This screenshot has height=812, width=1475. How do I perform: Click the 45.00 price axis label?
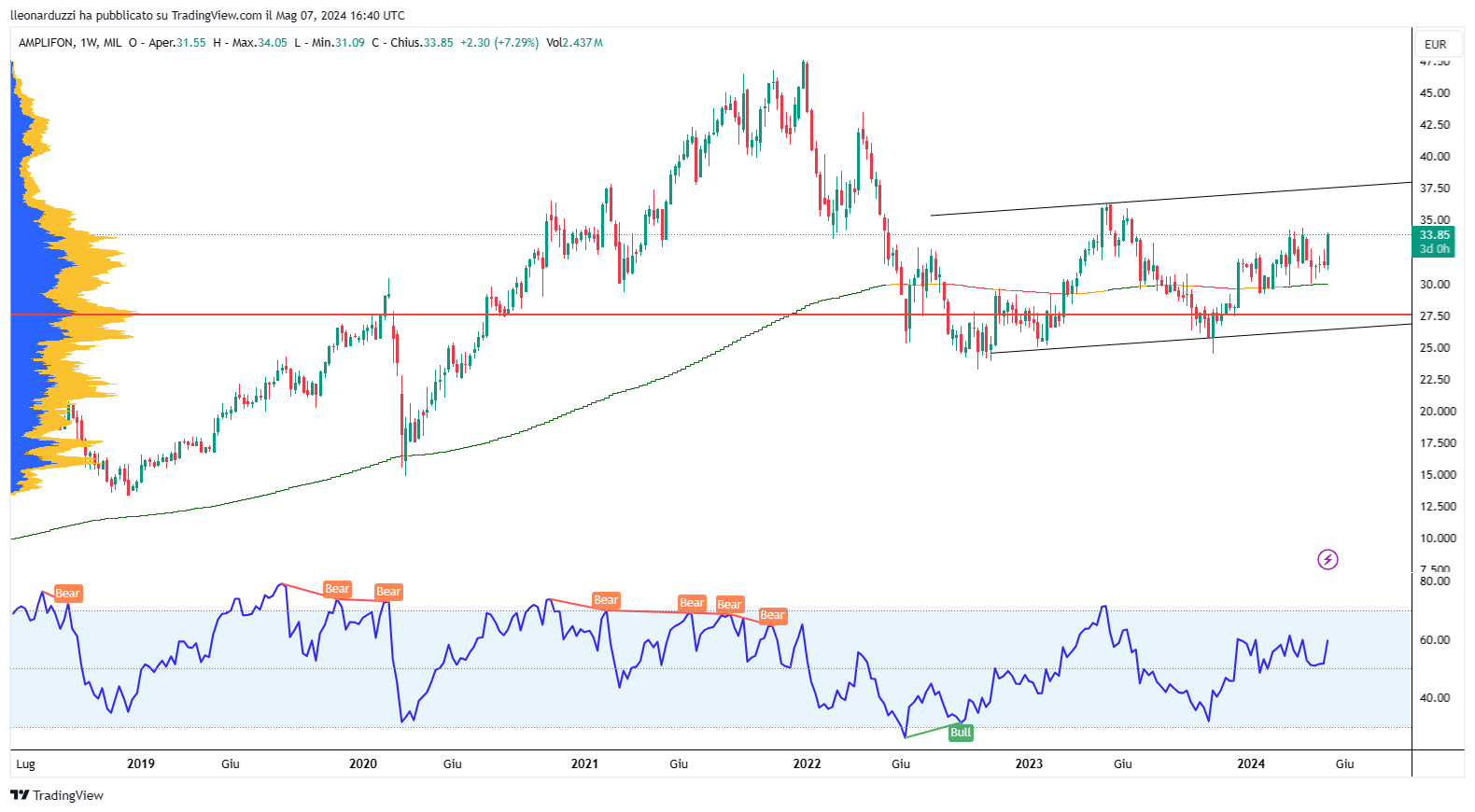(1435, 93)
